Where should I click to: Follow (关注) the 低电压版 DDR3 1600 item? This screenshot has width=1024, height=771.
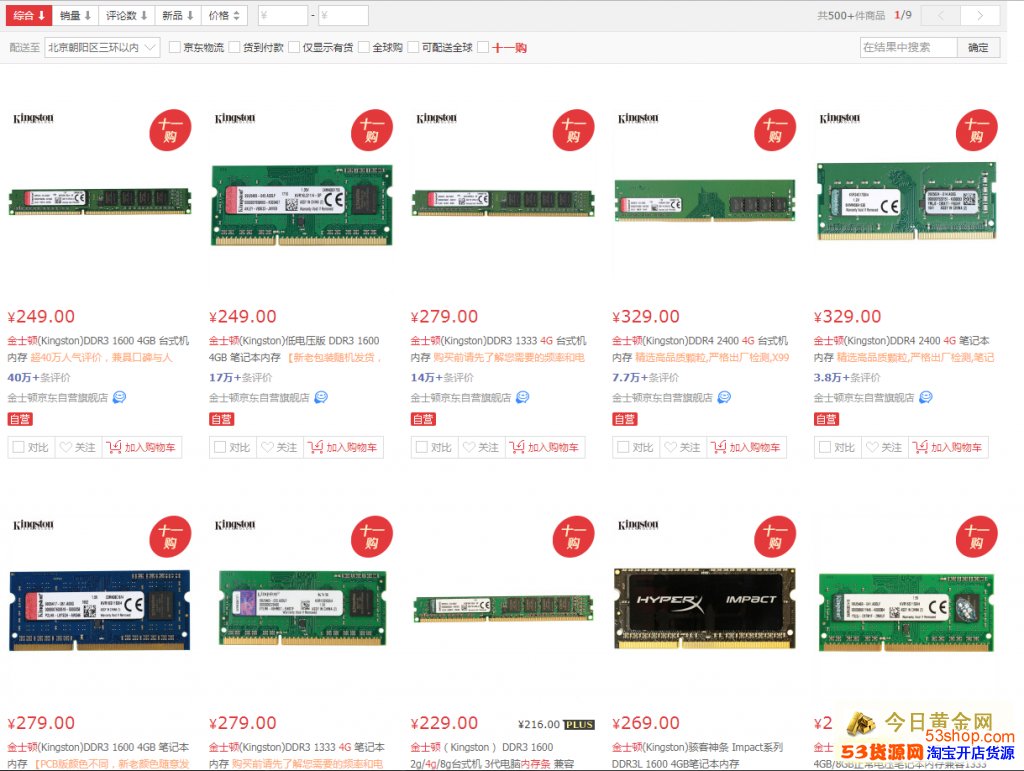(280, 447)
